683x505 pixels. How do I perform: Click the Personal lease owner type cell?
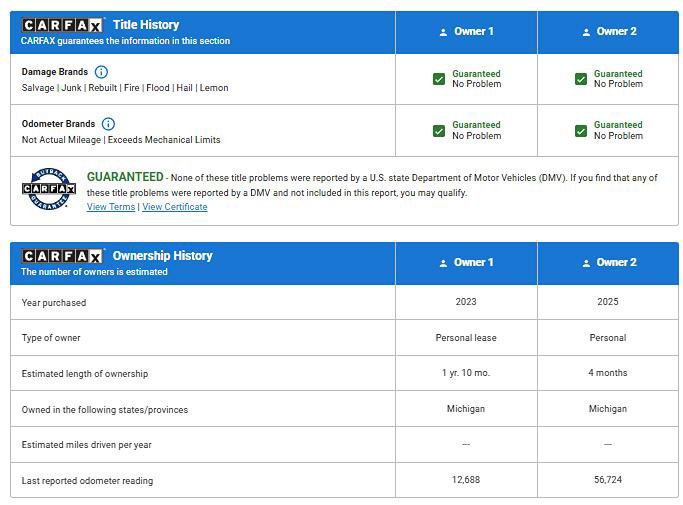click(466, 338)
